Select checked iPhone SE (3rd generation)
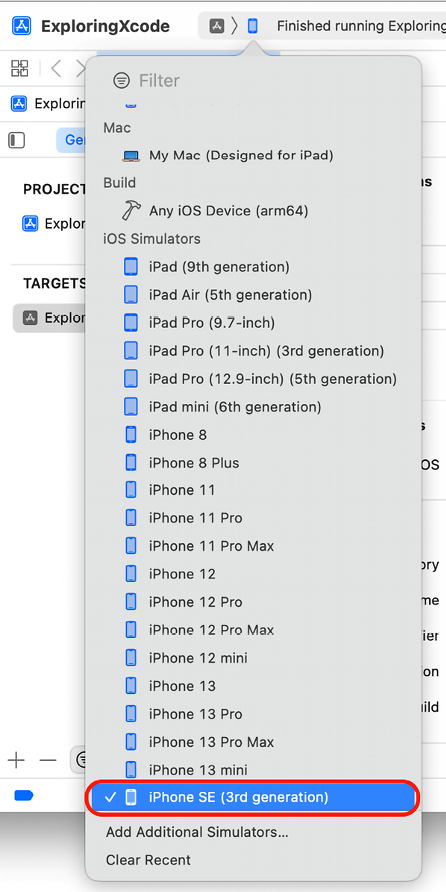The width and height of the screenshot is (446, 892). pos(253,798)
